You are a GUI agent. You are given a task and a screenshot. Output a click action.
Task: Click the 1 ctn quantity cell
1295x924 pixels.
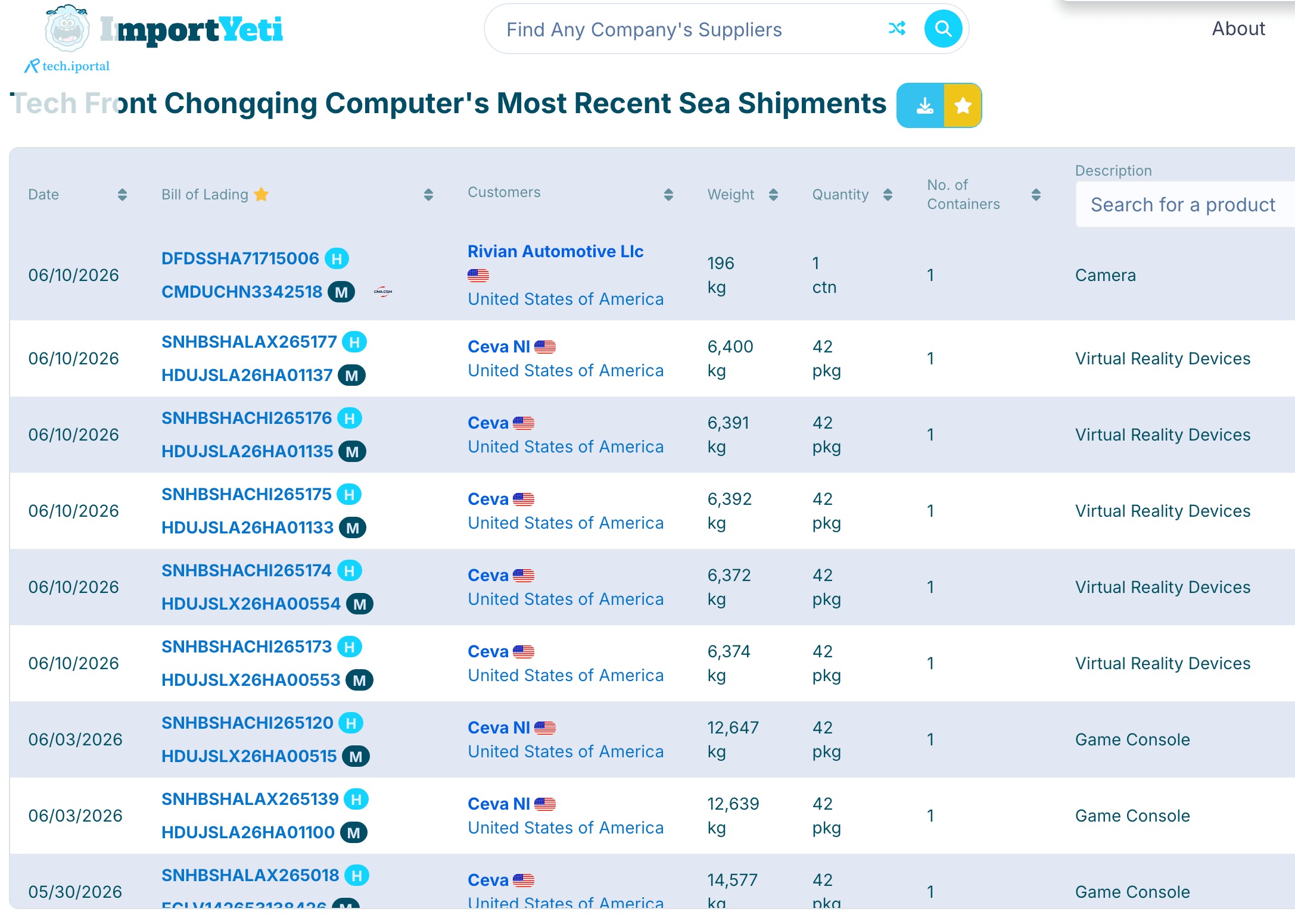tap(824, 275)
